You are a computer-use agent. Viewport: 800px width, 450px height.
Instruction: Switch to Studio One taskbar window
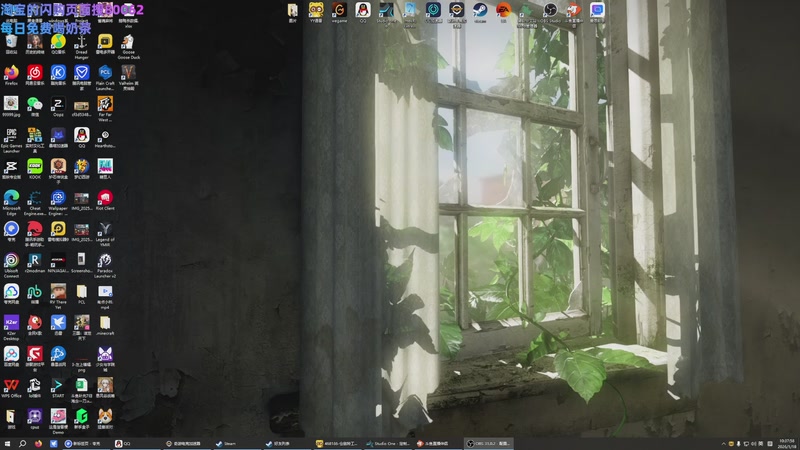tap(388, 444)
